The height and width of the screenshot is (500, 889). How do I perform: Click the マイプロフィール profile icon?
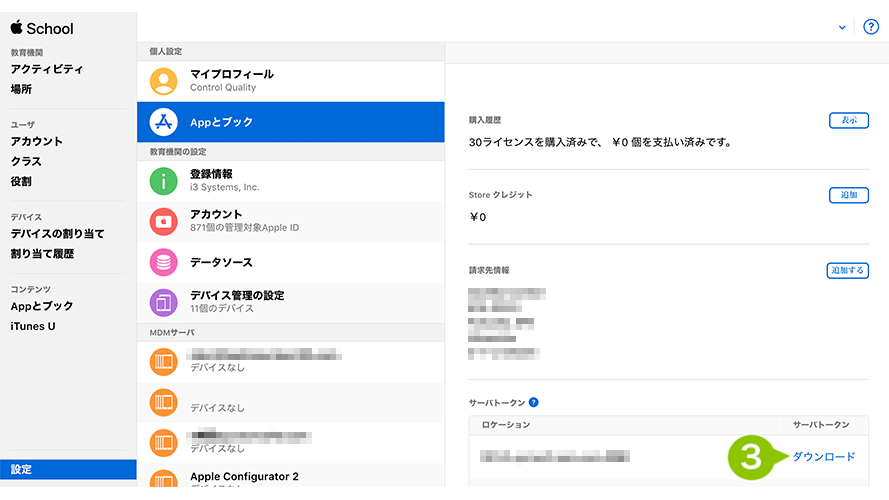click(x=163, y=81)
